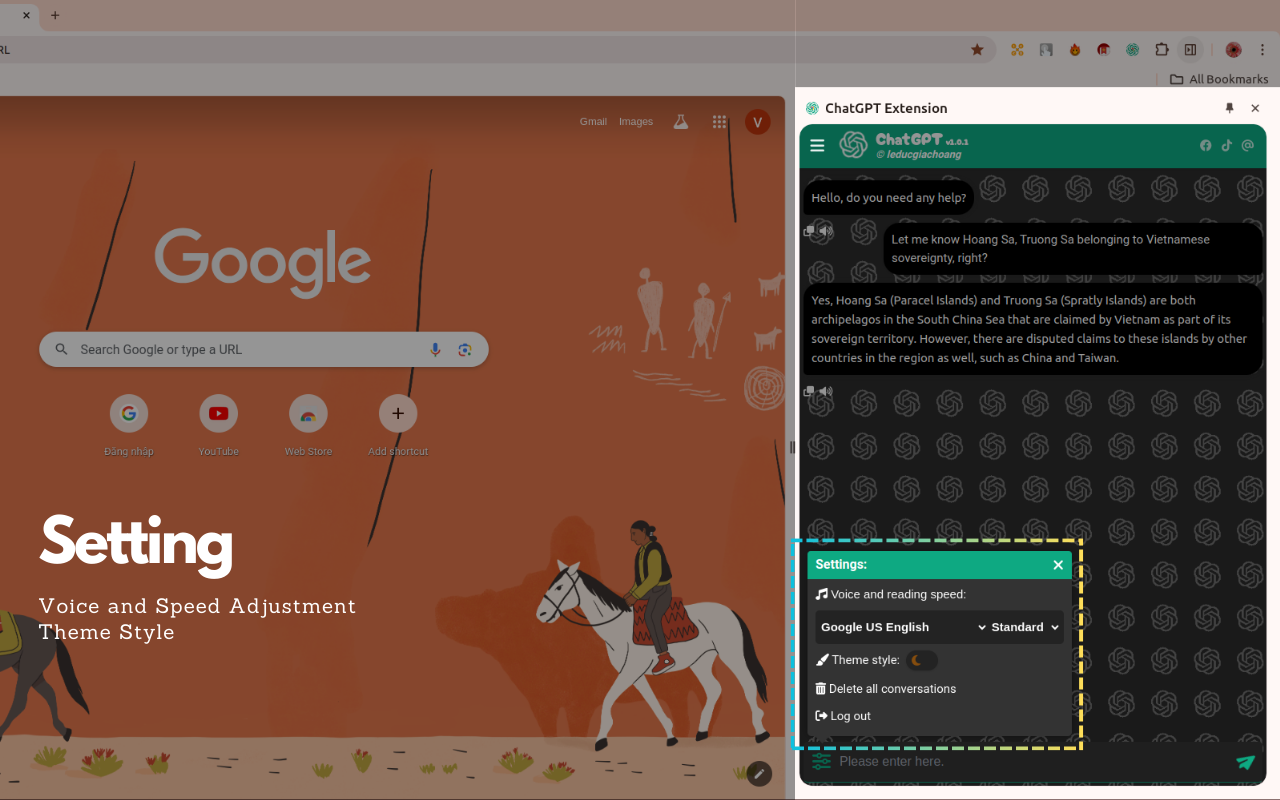This screenshot has height=800, width=1280.
Task: Open the TikTok link icon
Action: (1226, 146)
